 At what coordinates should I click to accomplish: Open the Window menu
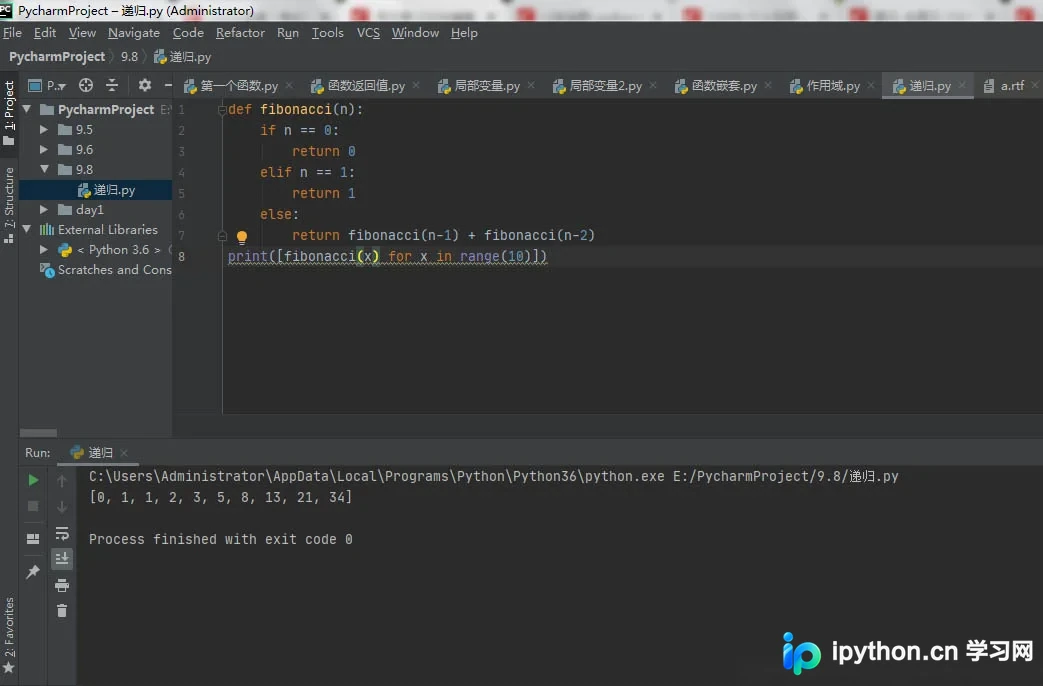[415, 33]
